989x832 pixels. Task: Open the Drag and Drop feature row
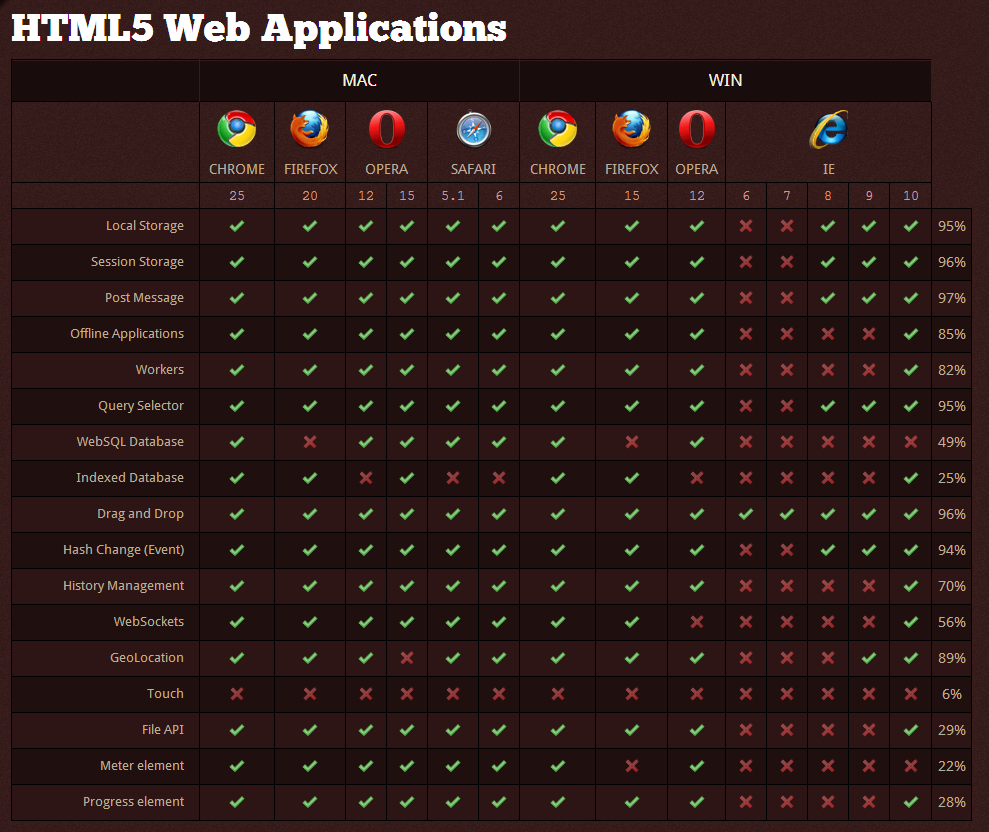pos(140,513)
